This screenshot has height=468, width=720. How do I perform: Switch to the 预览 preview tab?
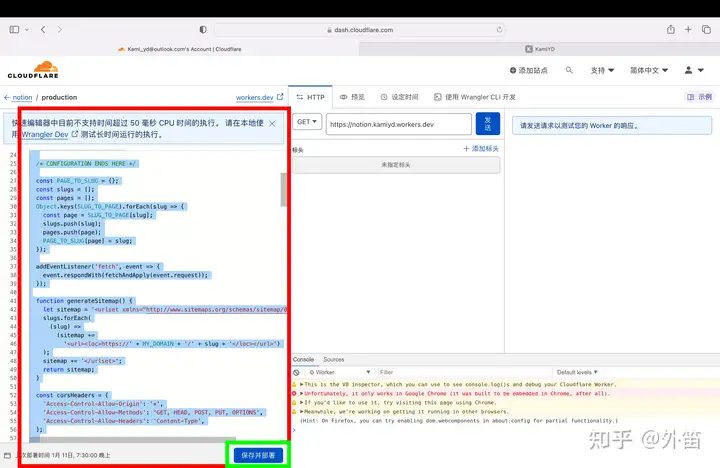coord(352,97)
